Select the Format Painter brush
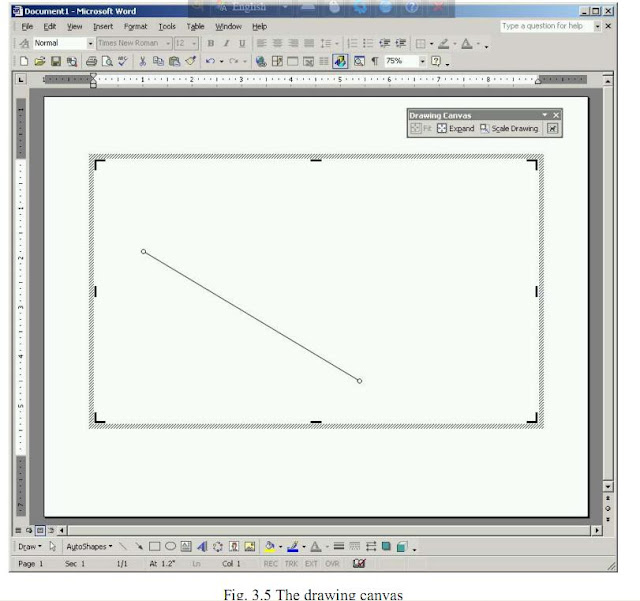 pyautogui.click(x=190, y=61)
